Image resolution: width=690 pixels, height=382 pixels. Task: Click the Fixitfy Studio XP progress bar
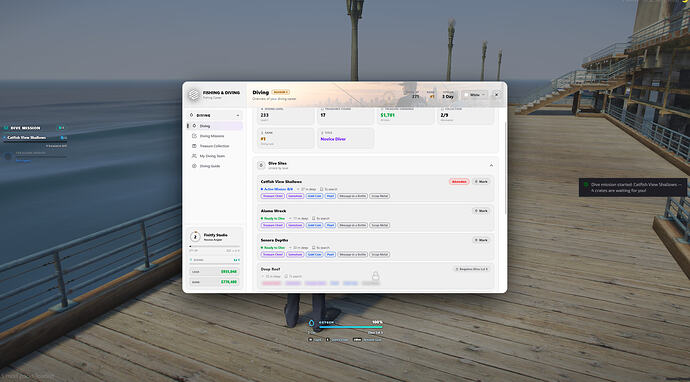coord(214,246)
